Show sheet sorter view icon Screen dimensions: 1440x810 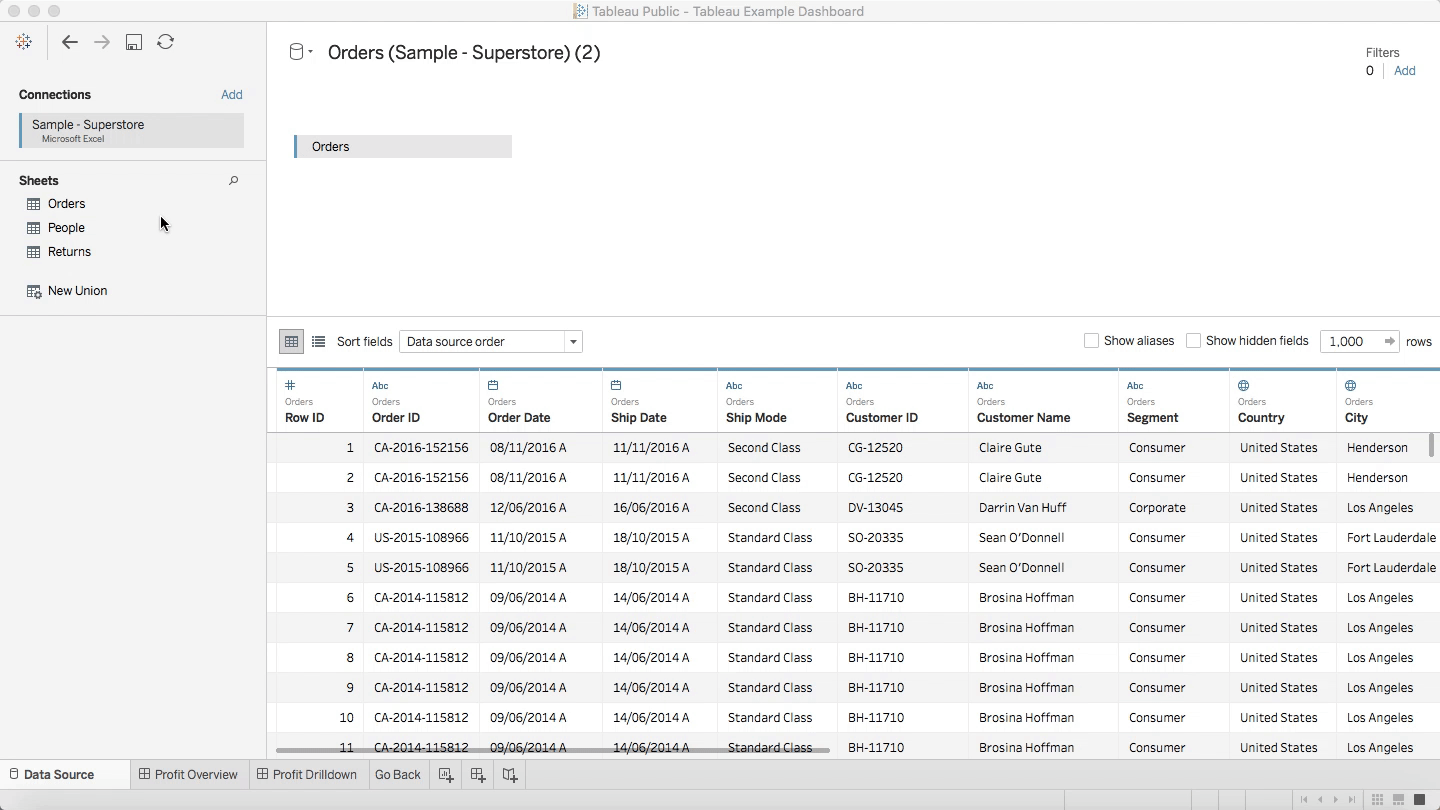point(1377,799)
